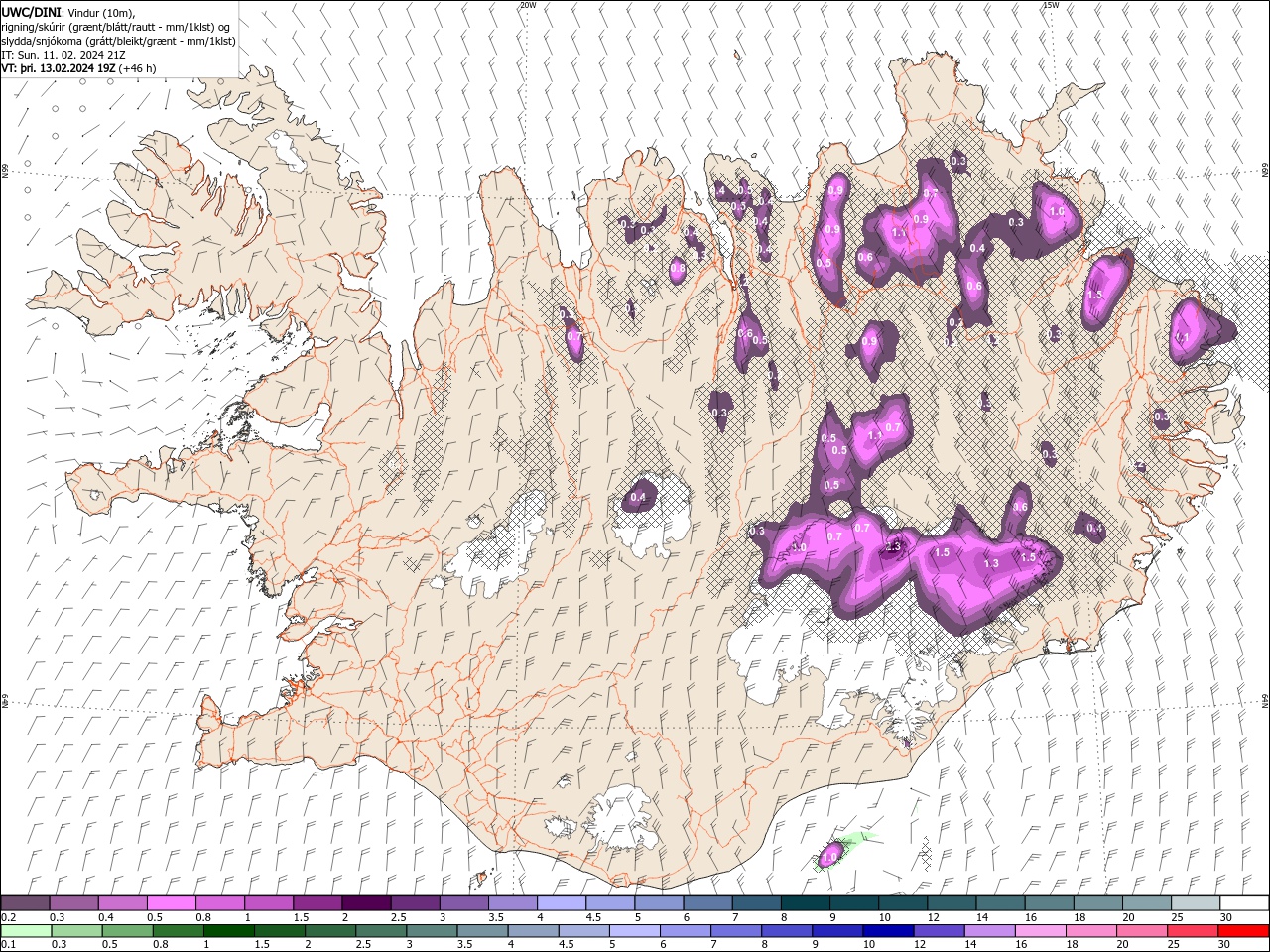Click the '15W' longitude label
The height and width of the screenshot is (952, 1270).
pyautogui.click(x=1051, y=5)
